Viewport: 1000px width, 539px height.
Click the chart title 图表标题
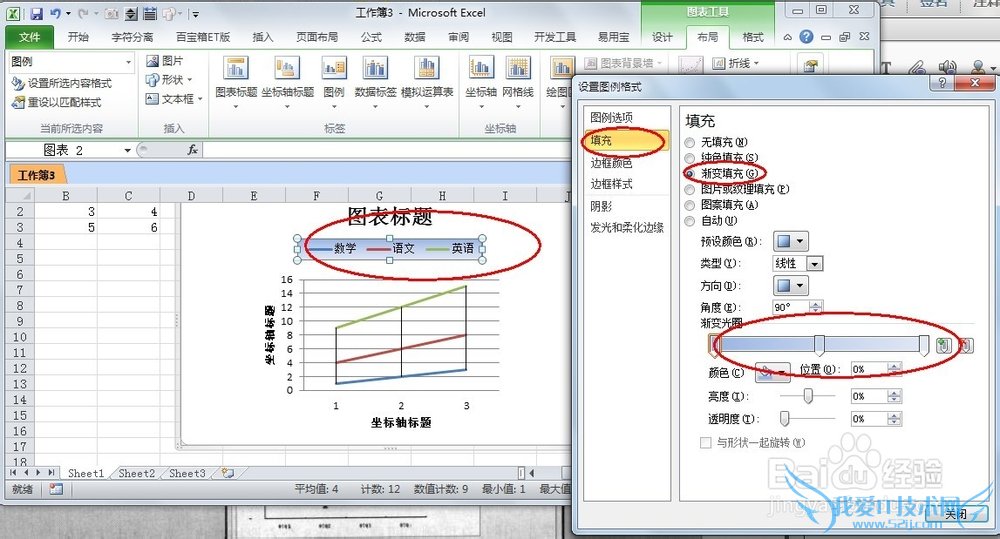[x=390, y=217]
